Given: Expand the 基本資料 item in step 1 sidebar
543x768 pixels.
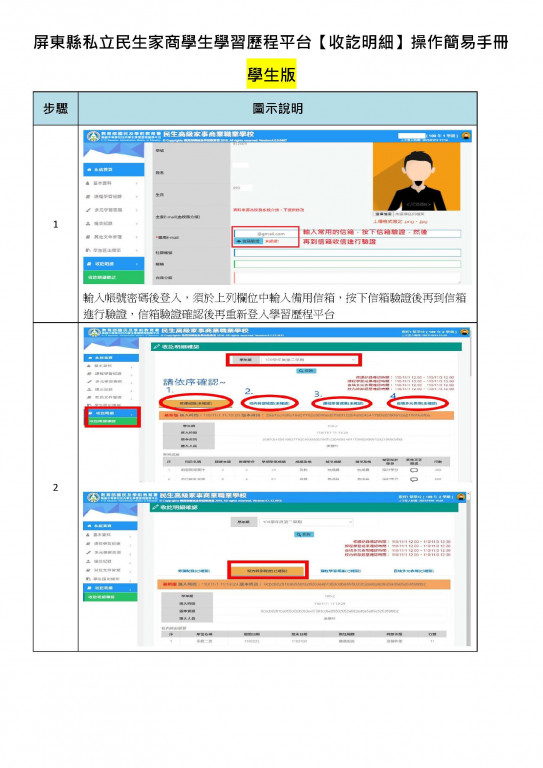Looking at the screenshot, I should click(x=114, y=183).
